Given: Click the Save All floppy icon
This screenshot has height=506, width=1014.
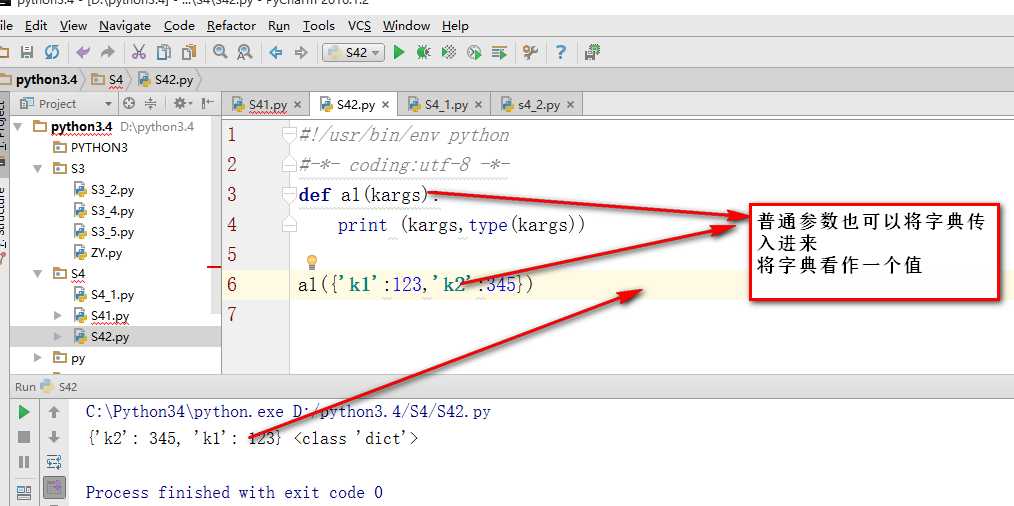Looking at the screenshot, I should (27, 52).
